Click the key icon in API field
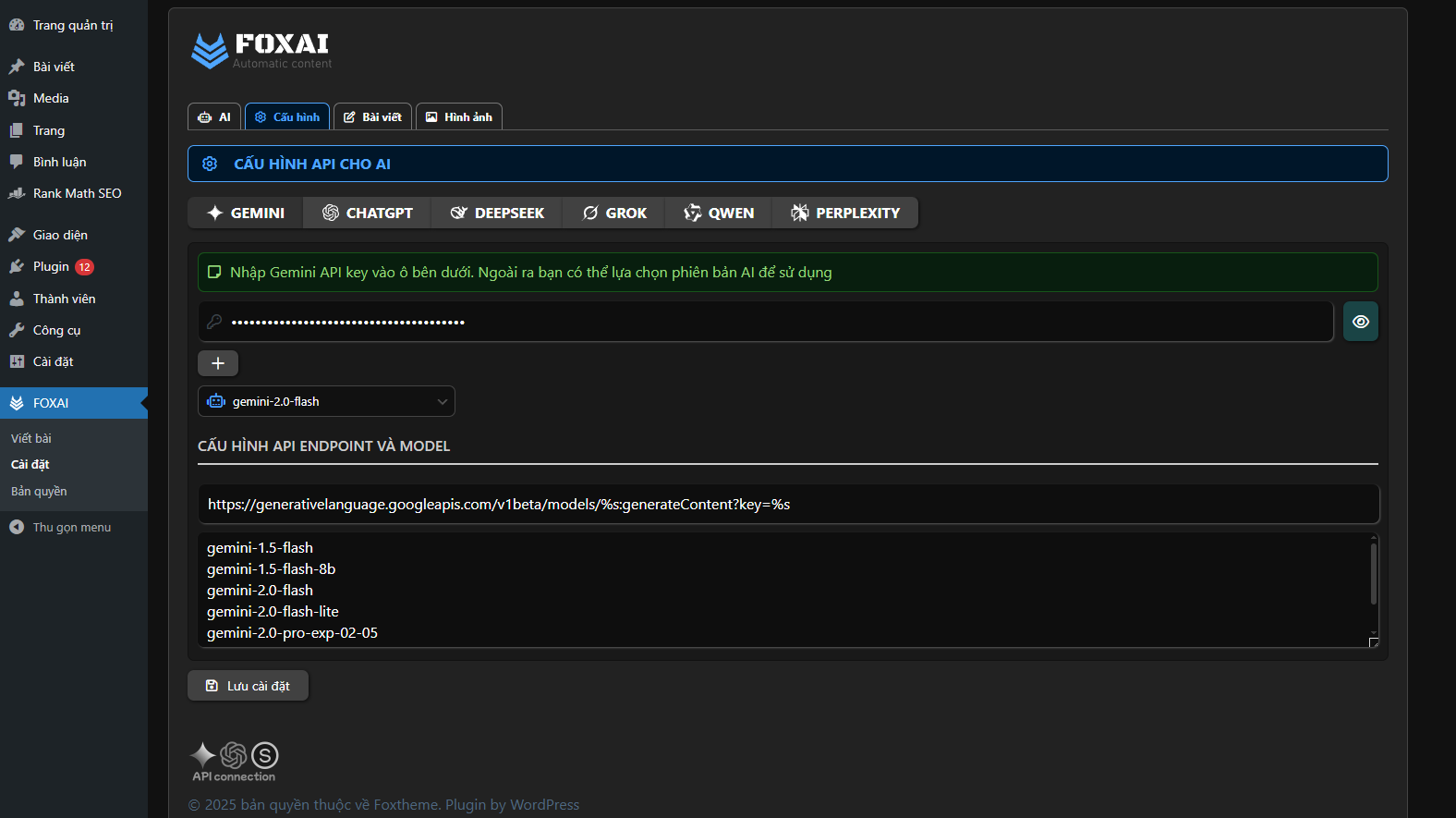Viewport: 1456px width, 818px height. click(214, 322)
